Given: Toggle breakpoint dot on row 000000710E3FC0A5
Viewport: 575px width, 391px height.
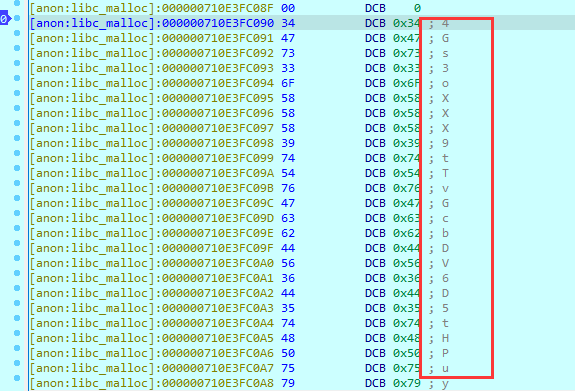Looking at the screenshot, I should 17,333.
